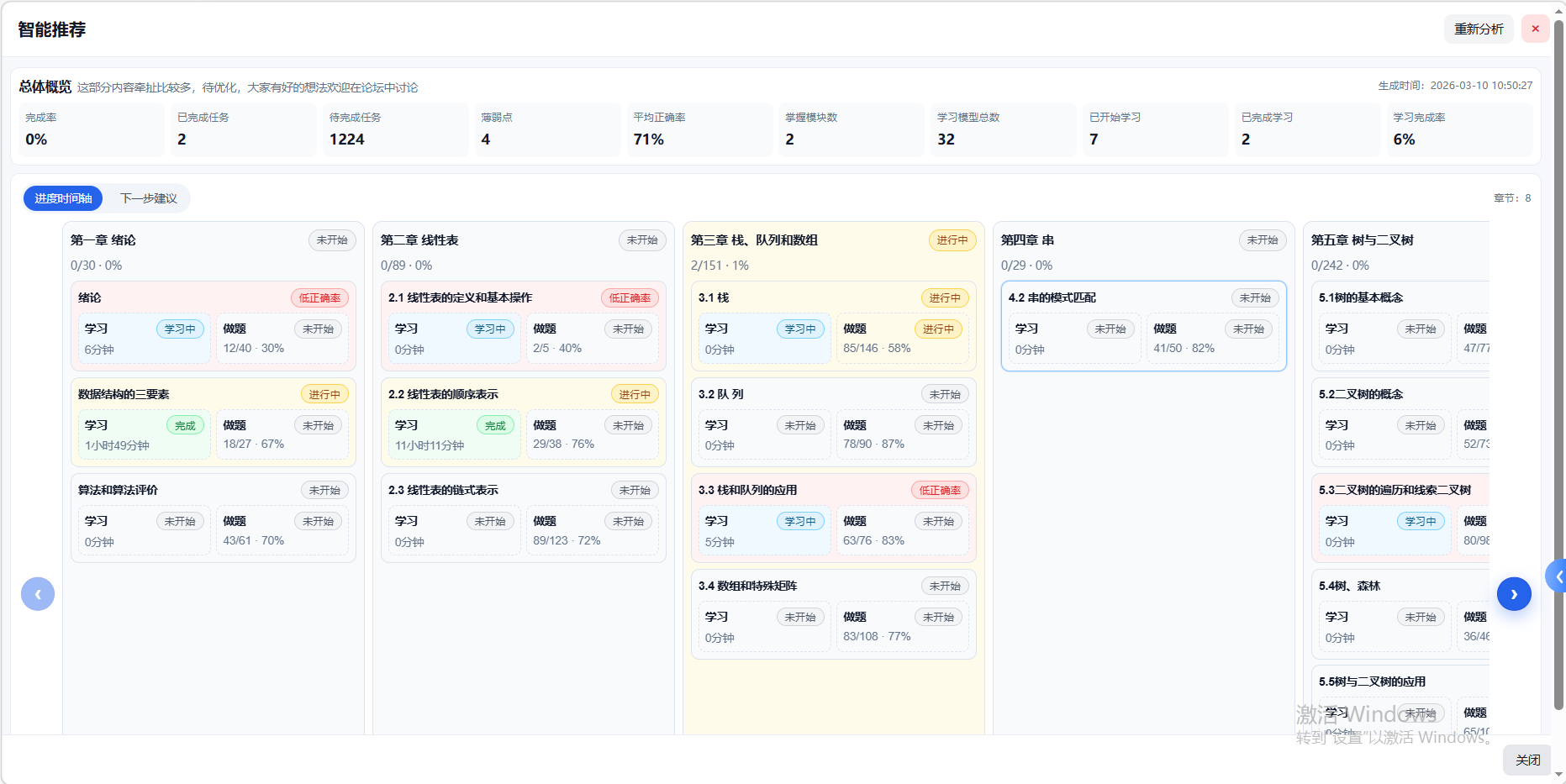Select 第三章 栈、队列和数组 chapter header
The width and height of the screenshot is (1566, 784).
point(754,240)
